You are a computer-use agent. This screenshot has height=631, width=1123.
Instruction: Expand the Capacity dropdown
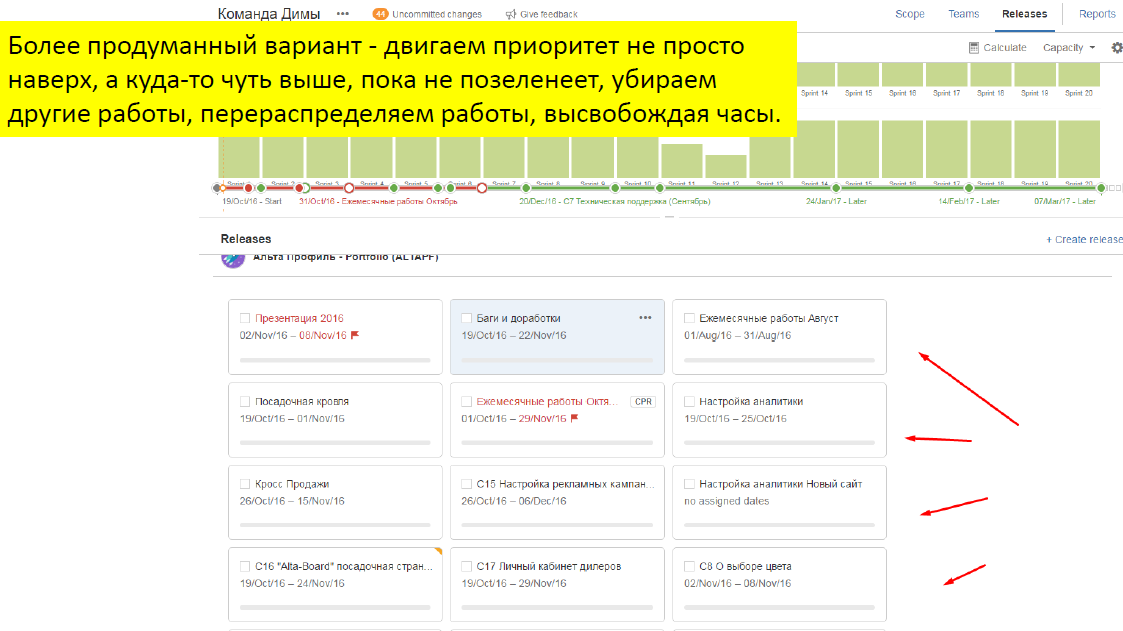tap(1069, 48)
